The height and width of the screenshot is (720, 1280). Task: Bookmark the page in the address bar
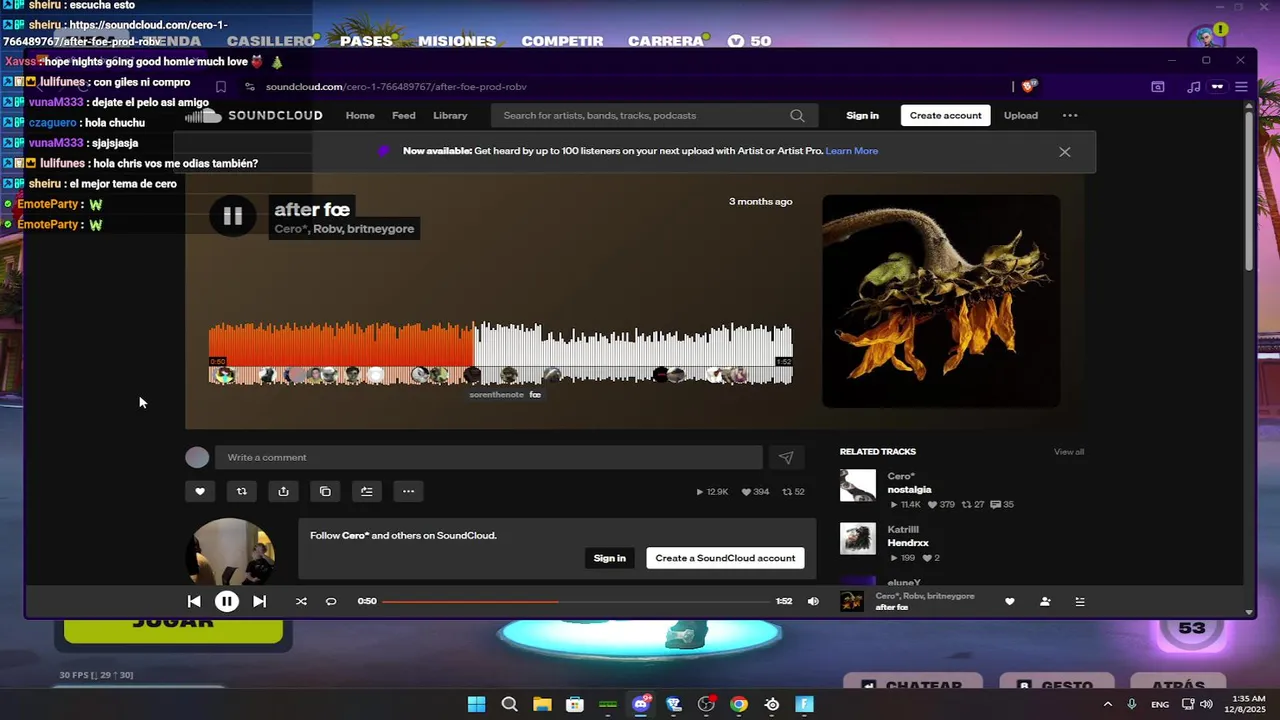click(x=221, y=87)
